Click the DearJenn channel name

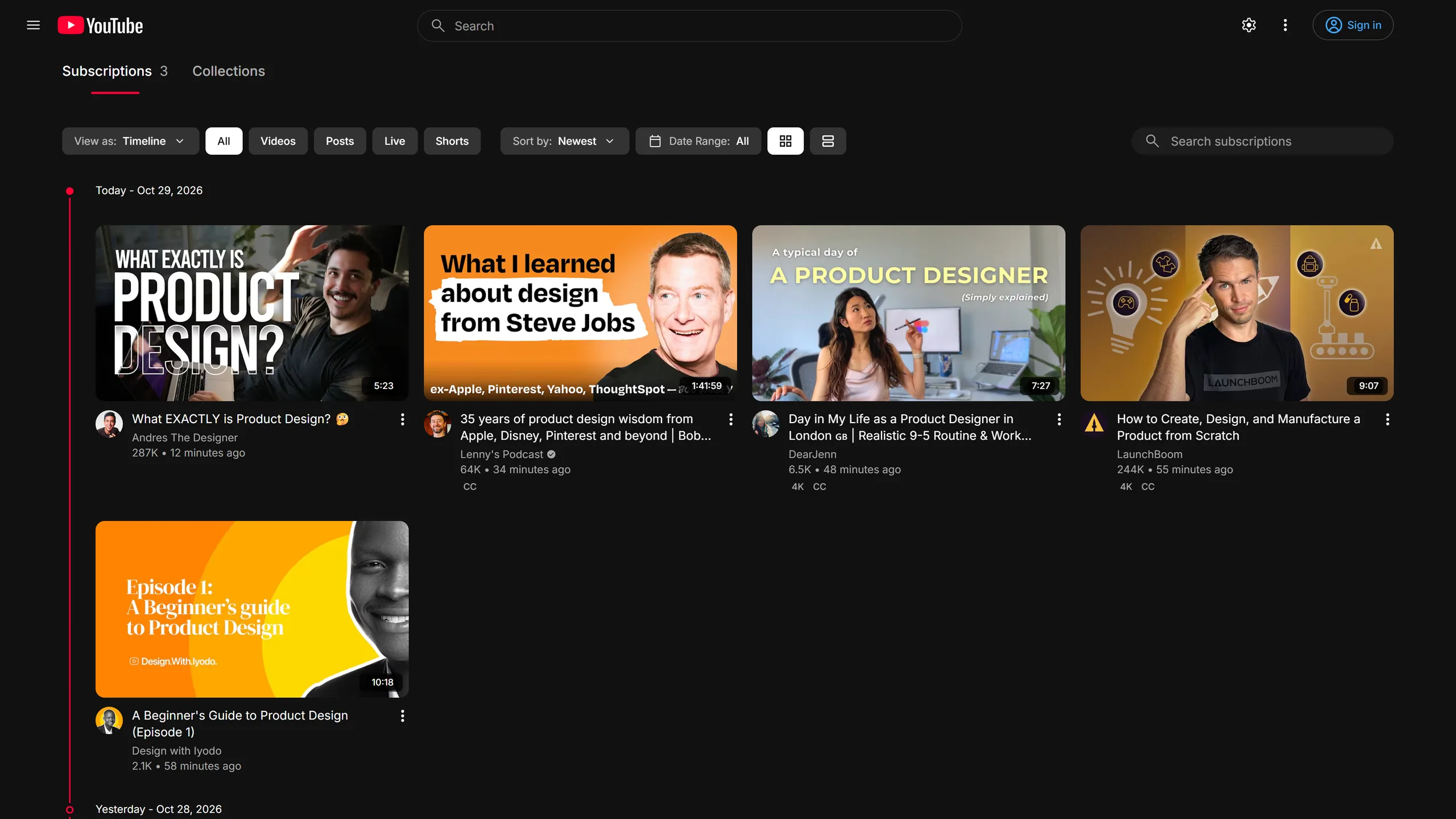[812, 454]
